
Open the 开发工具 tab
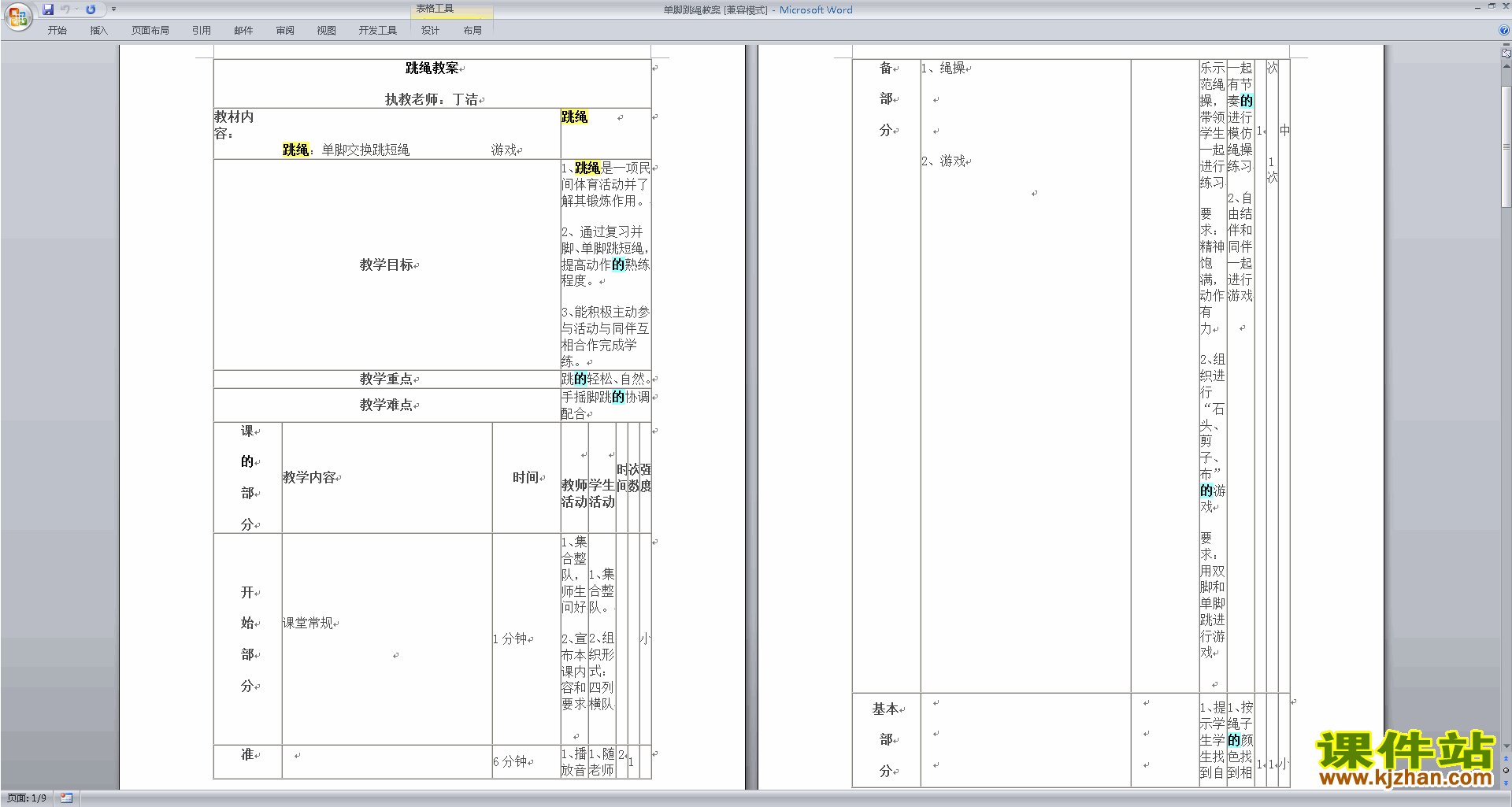pos(378,31)
